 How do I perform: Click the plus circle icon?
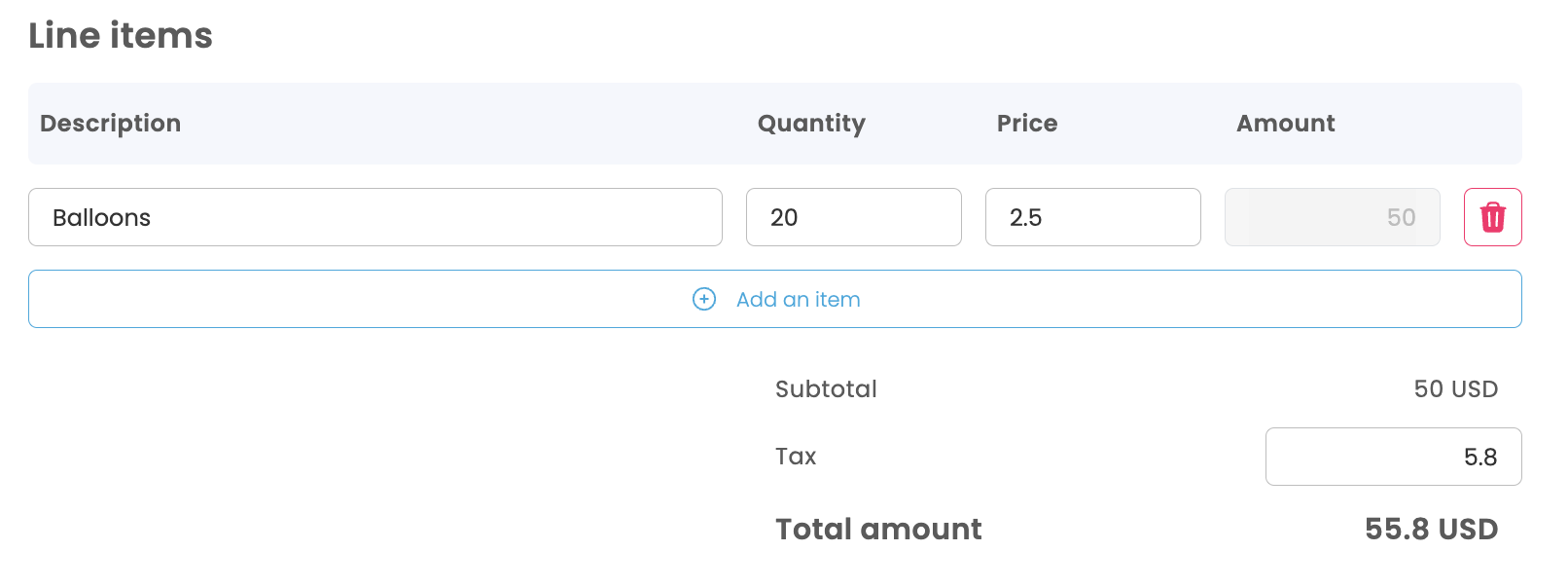704,299
